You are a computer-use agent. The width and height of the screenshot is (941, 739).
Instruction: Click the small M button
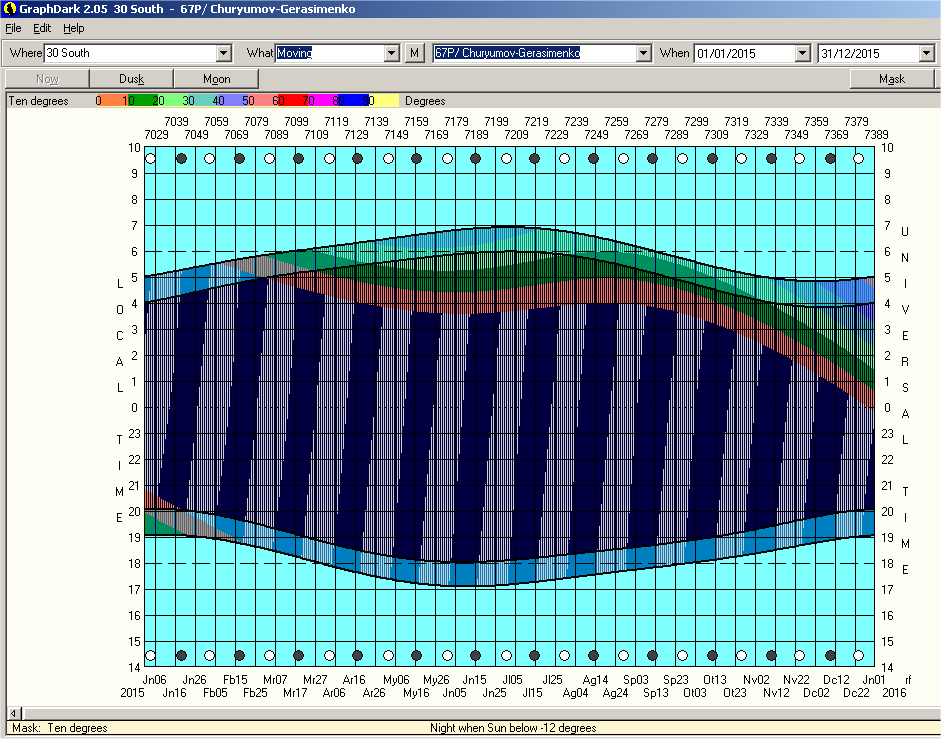coord(415,53)
